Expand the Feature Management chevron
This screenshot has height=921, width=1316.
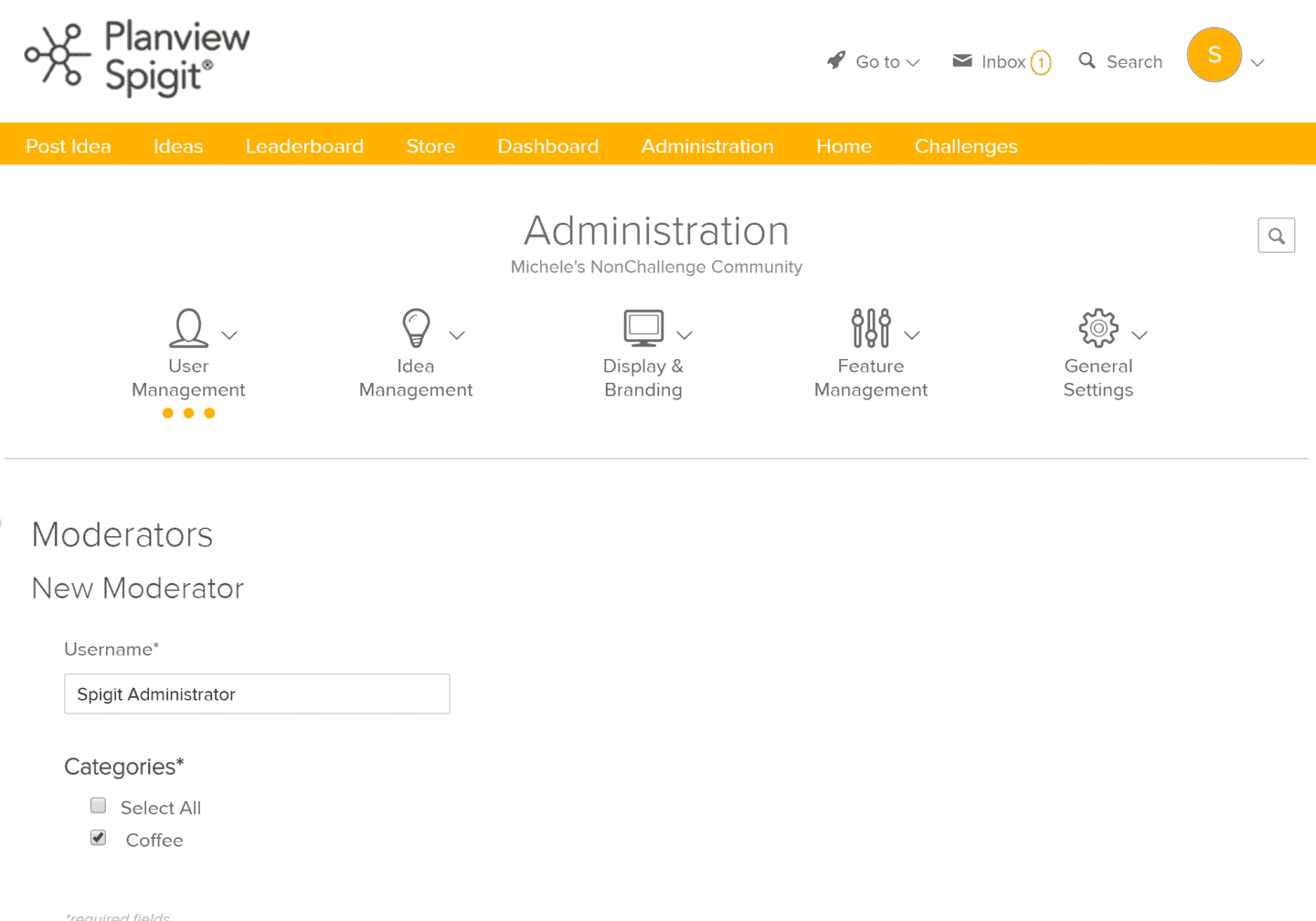pos(912,335)
